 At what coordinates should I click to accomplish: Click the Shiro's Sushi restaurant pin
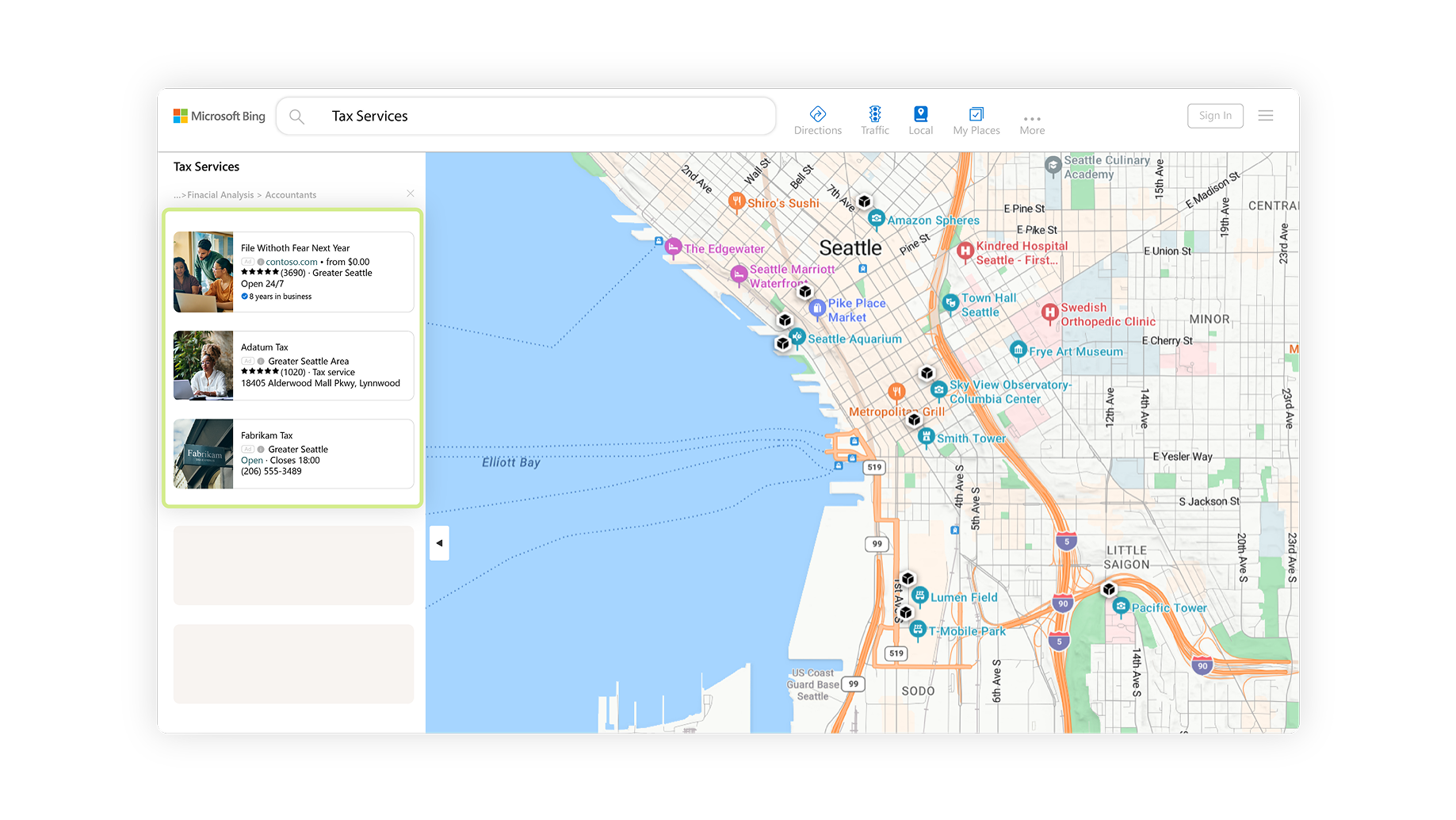736,201
